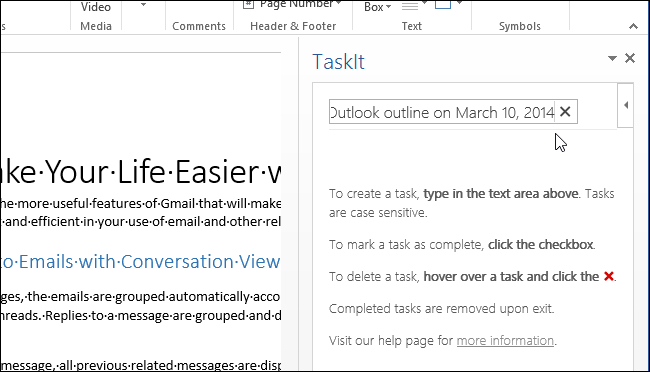Close the TaskIt pane
650x372 pixels.
coord(630,58)
